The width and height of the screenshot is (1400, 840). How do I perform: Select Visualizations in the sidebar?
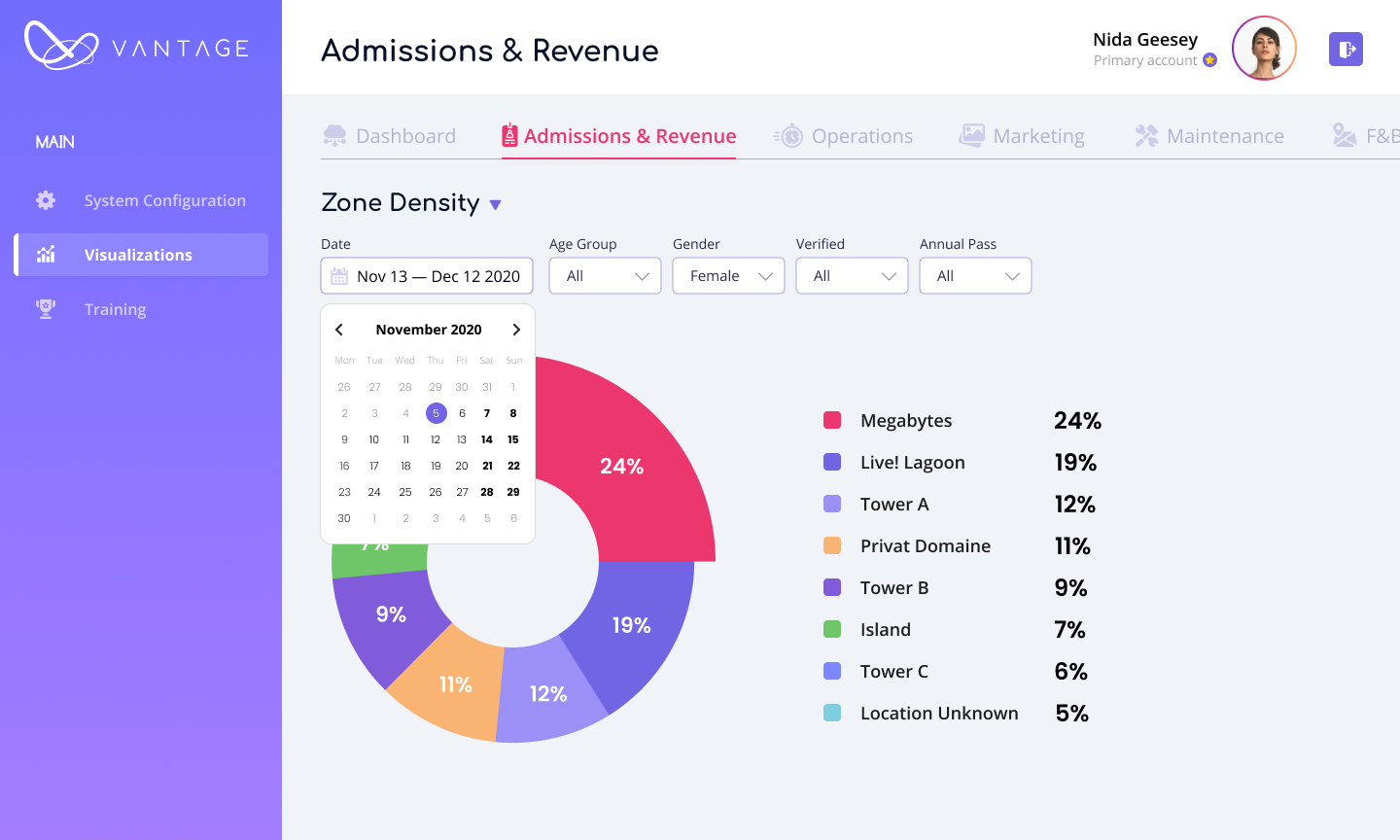(141, 255)
